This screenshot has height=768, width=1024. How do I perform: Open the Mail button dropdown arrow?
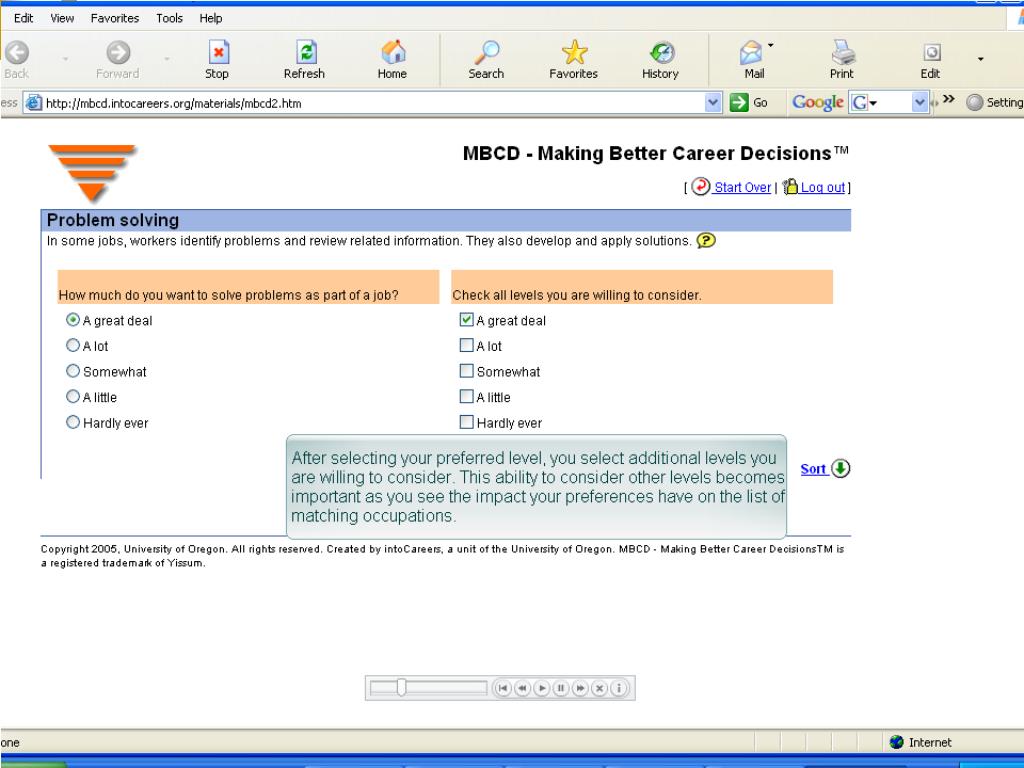[771, 45]
